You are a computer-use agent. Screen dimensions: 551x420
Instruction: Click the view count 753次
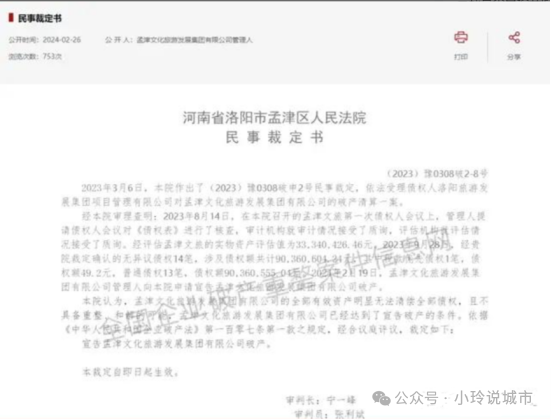point(52,56)
